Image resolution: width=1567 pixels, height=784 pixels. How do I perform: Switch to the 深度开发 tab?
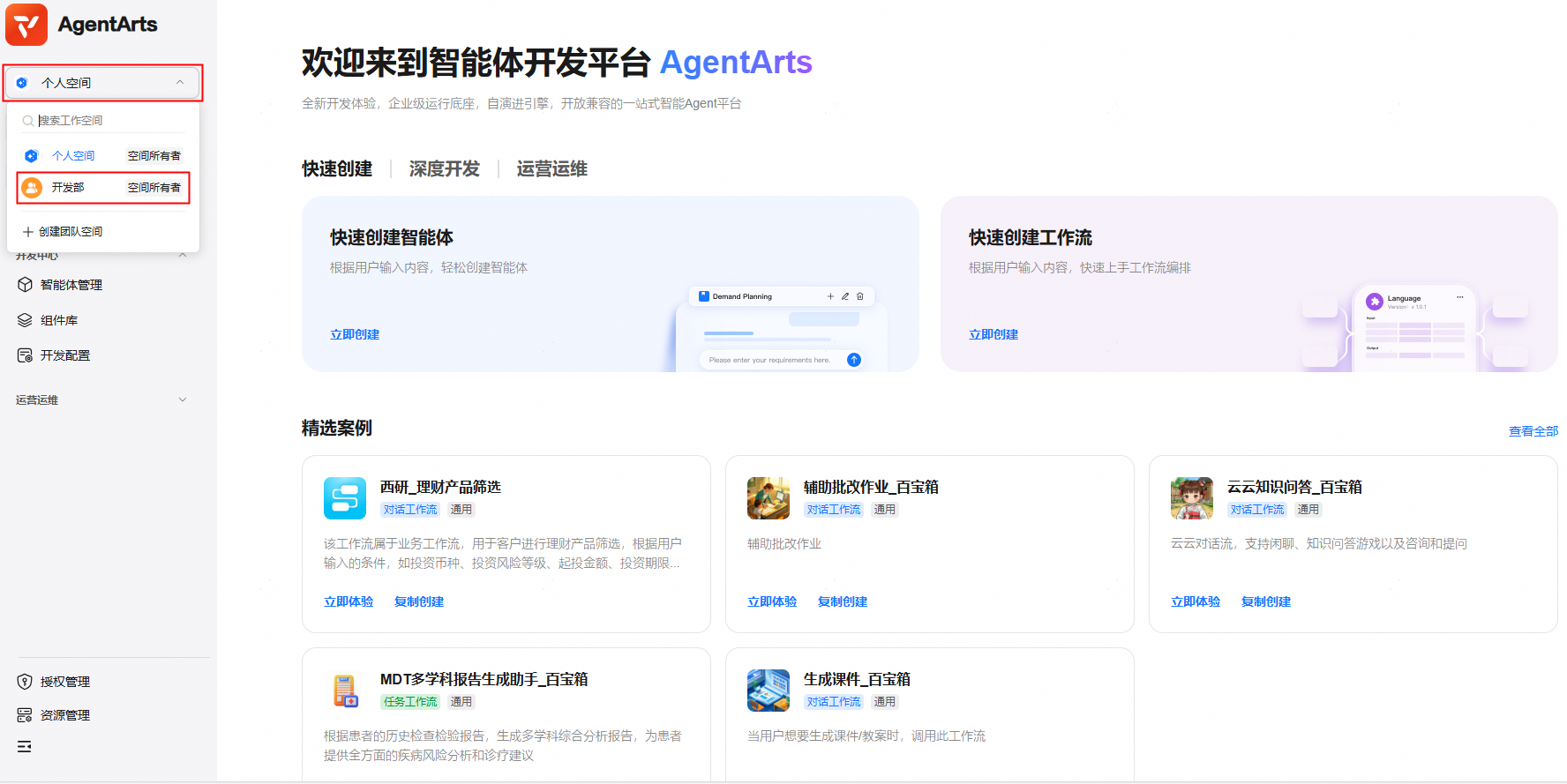tap(444, 168)
